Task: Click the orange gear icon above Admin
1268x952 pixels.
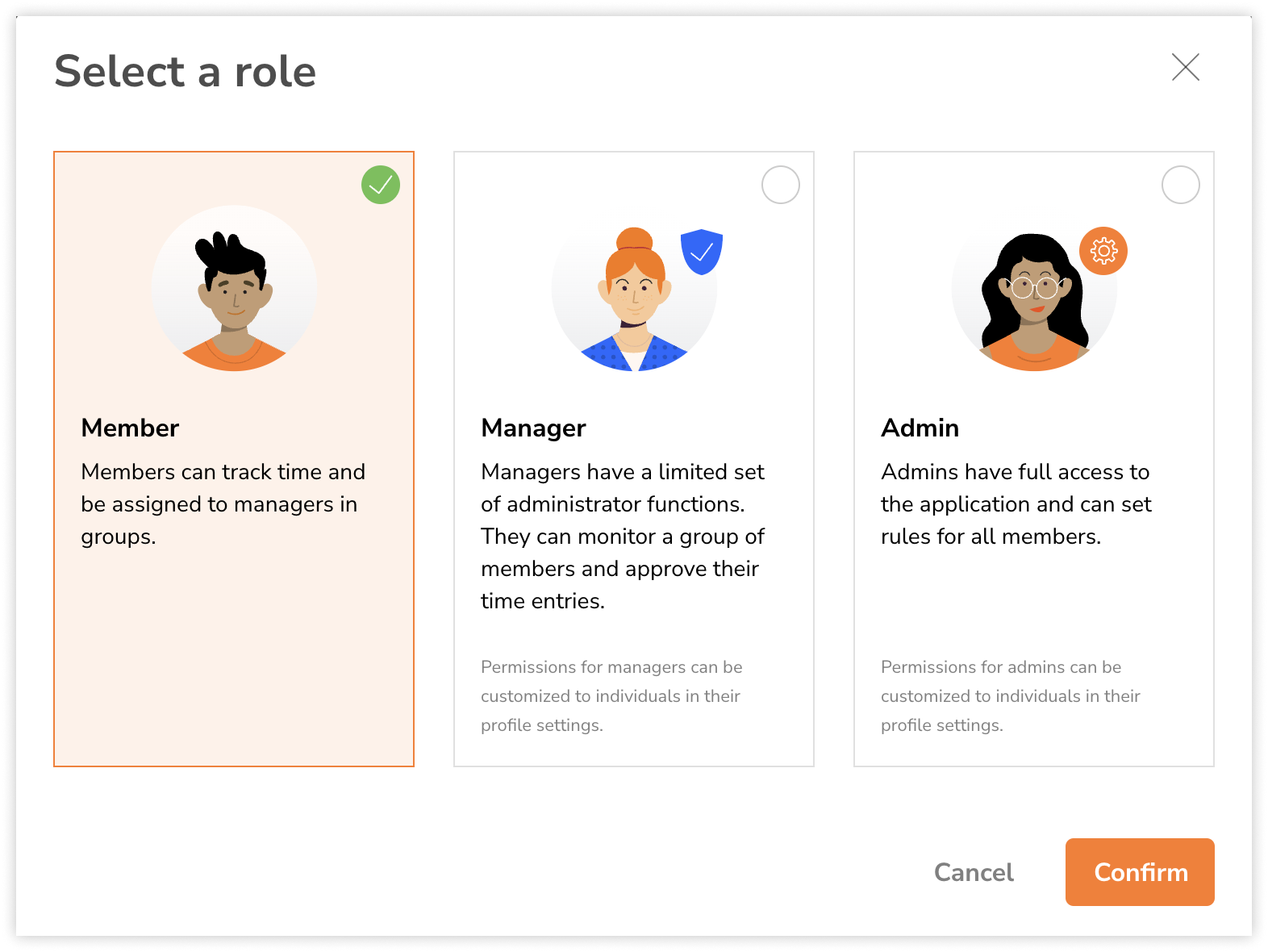Action: (x=1103, y=251)
